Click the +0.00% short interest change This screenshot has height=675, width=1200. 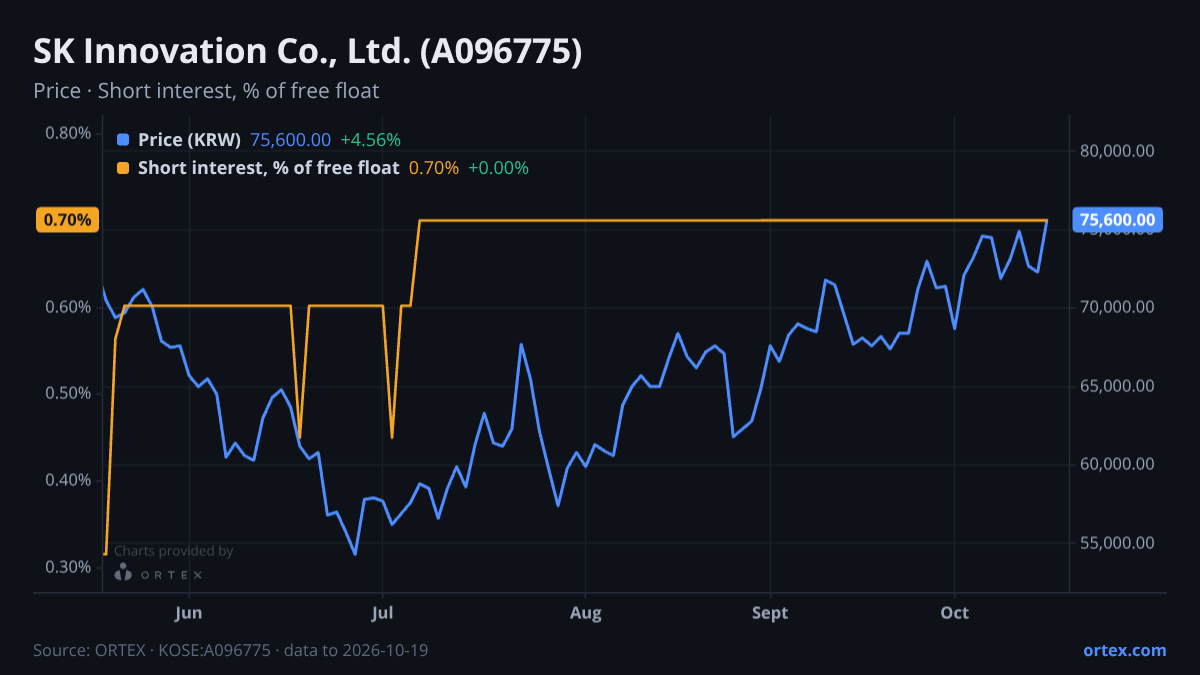pos(498,168)
